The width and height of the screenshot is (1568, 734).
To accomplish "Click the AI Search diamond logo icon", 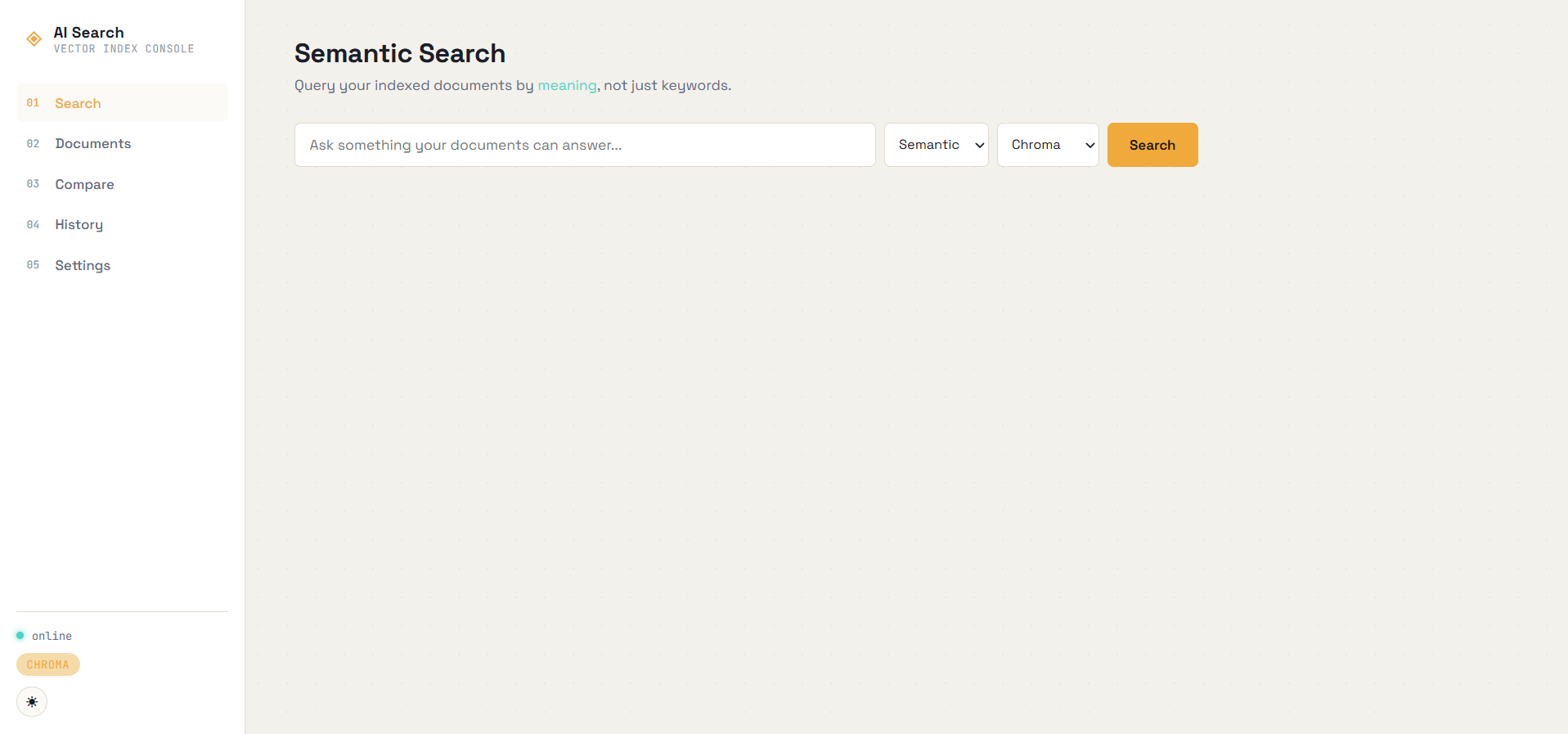I will pyautogui.click(x=34, y=39).
